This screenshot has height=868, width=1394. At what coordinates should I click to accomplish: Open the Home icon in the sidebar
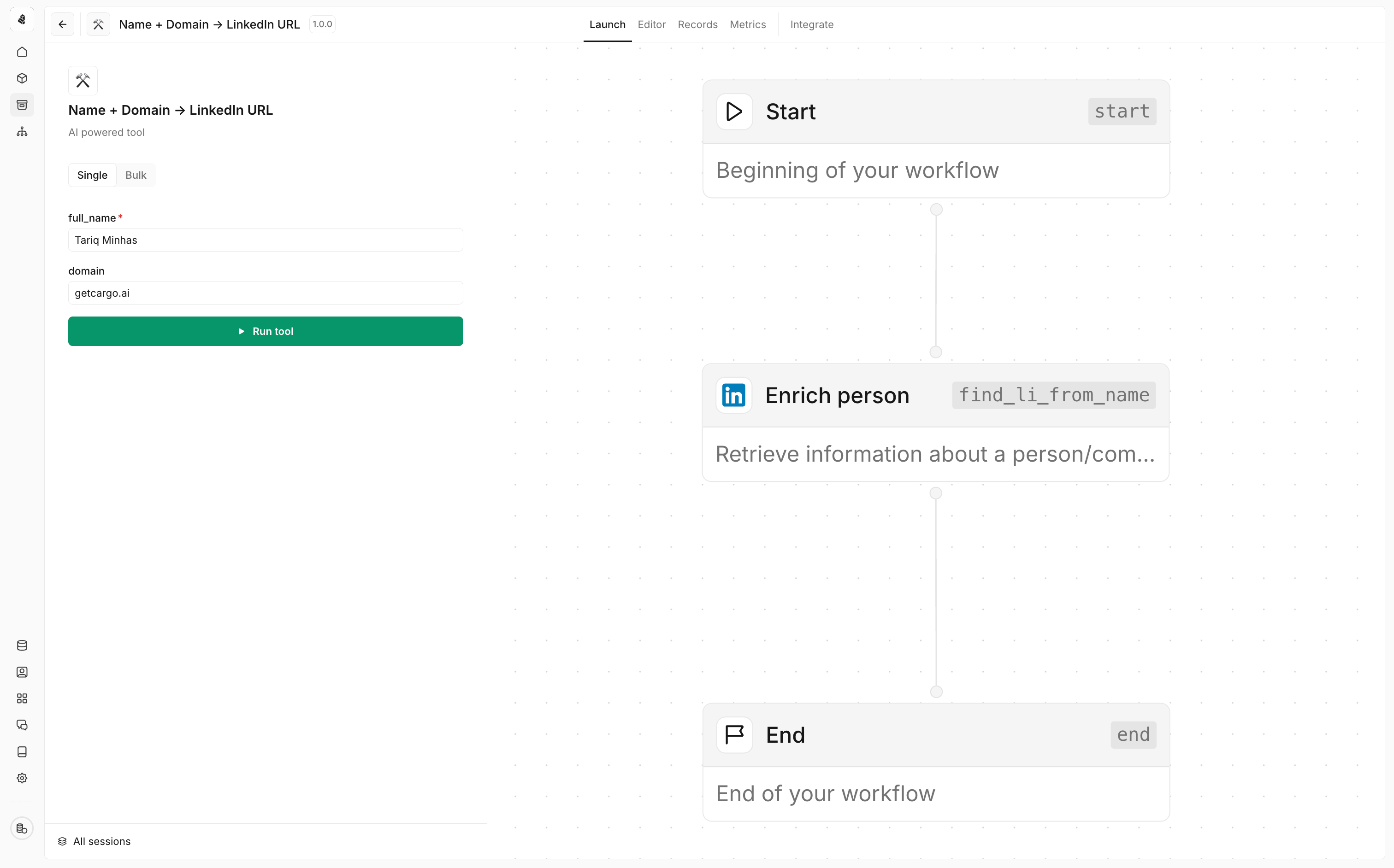pyautogui.click(x=22, y=52)
